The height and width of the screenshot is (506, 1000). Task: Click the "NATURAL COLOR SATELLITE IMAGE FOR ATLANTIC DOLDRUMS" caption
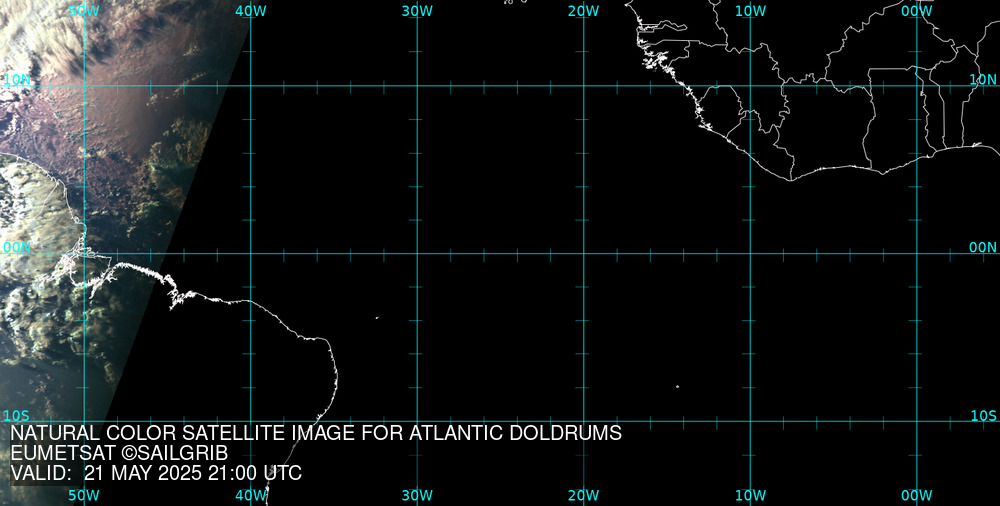click(316, 433)
